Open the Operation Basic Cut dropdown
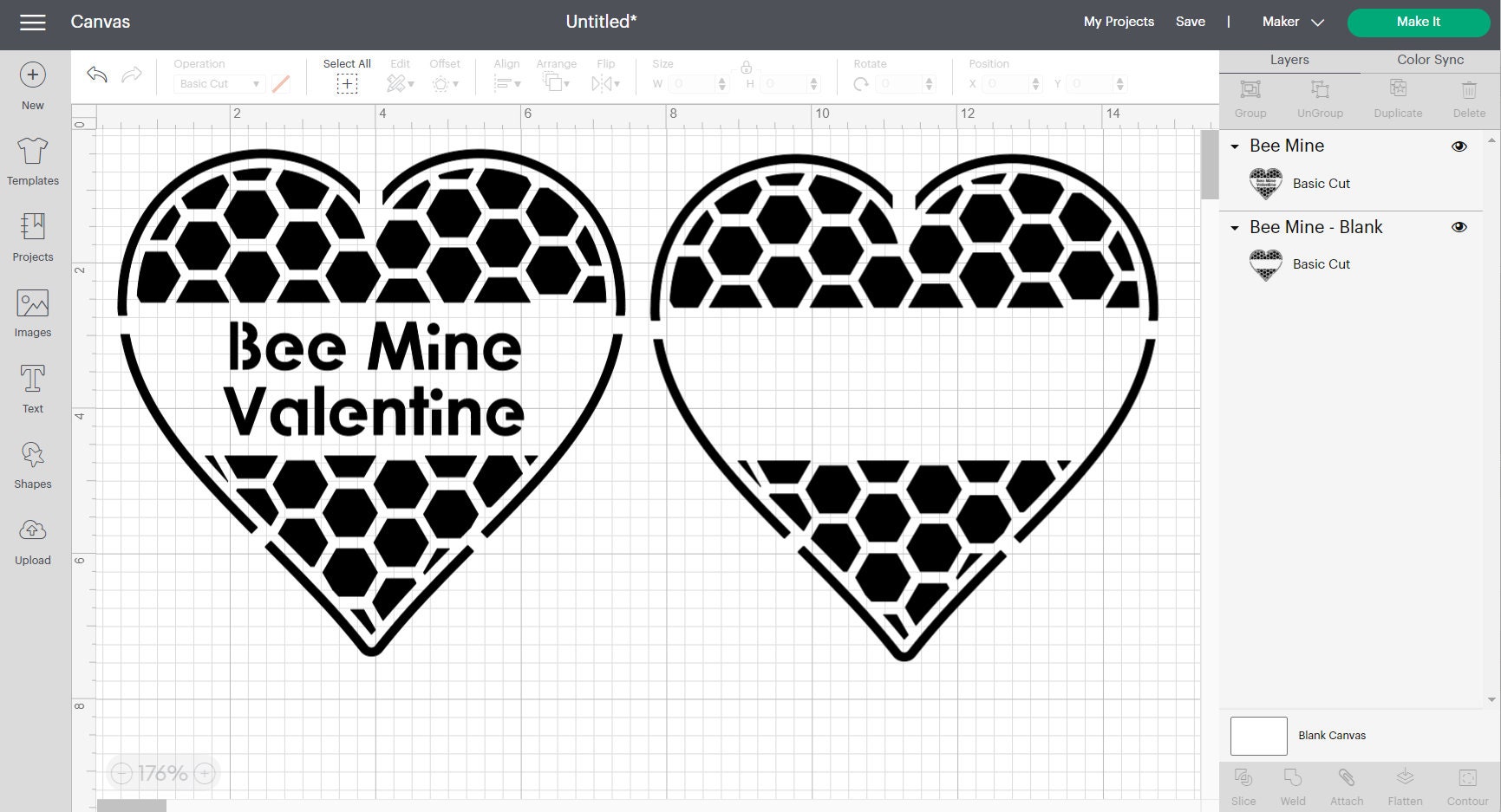Image resolution: width=1501 pixels, height=812 pixels. (220, 84)
